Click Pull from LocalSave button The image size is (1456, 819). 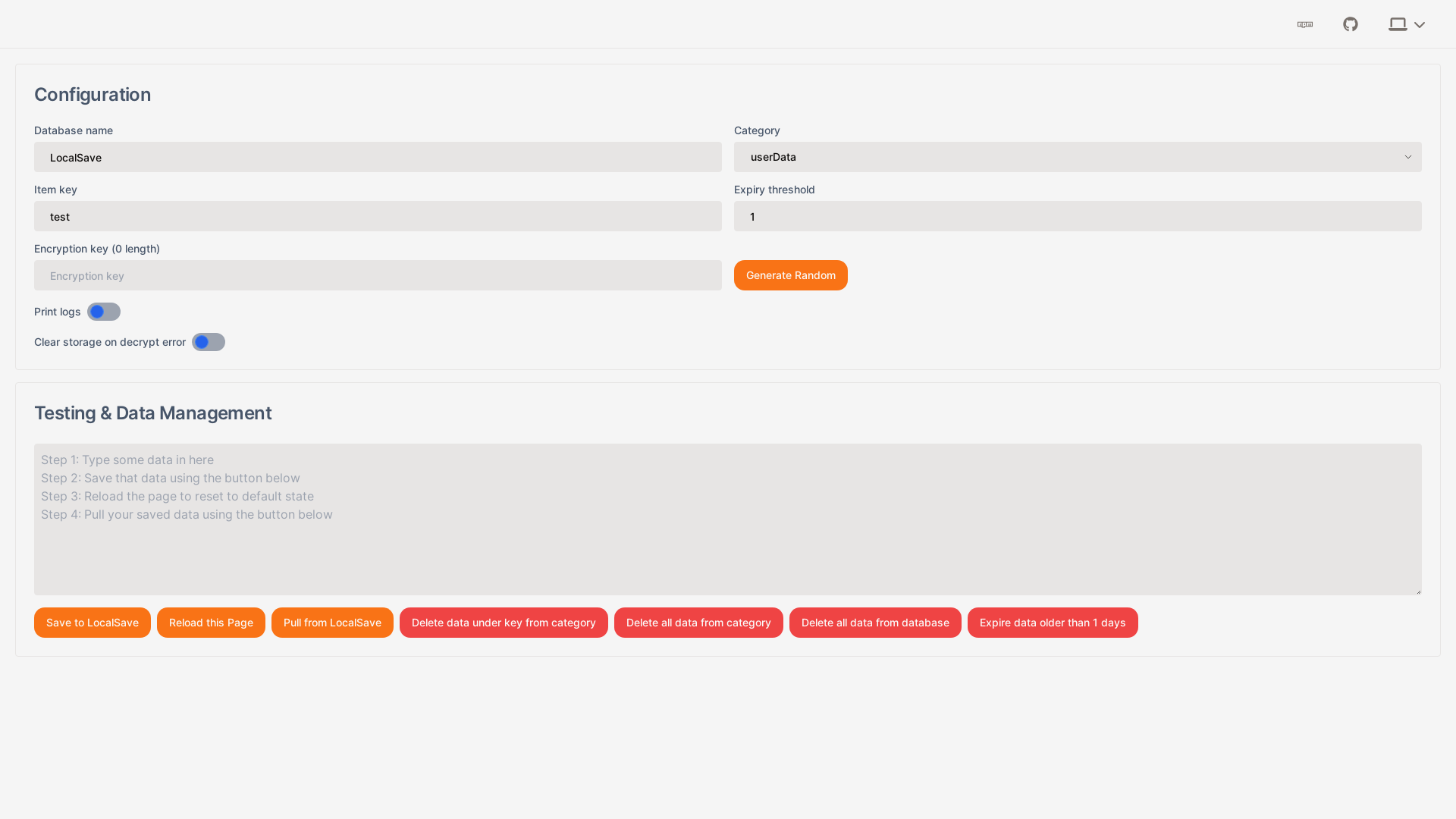coord(332,623)
